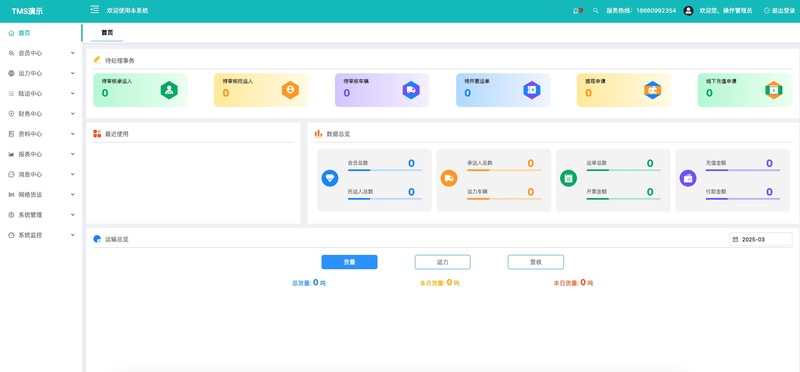The width and height of the screenshot is (800, 372).
Task: Open the 会员中心 menu label
Action: 30,53
